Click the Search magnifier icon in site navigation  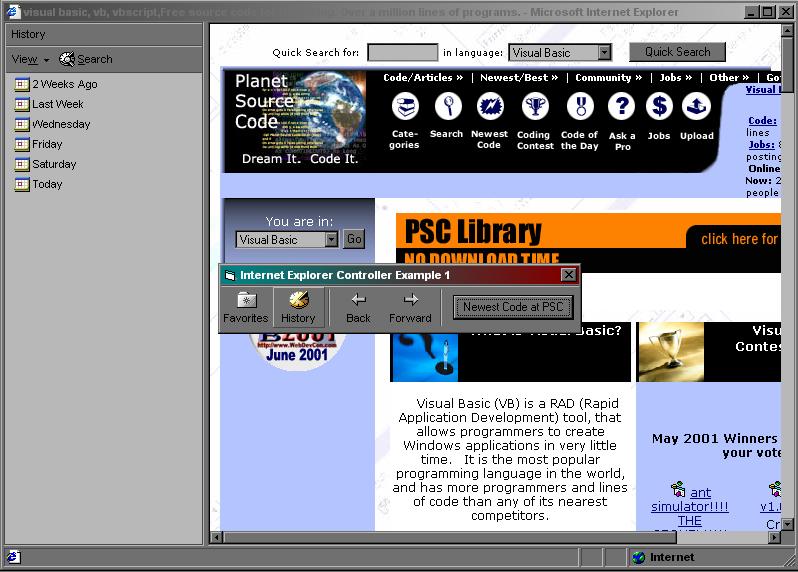click(447, 107)
